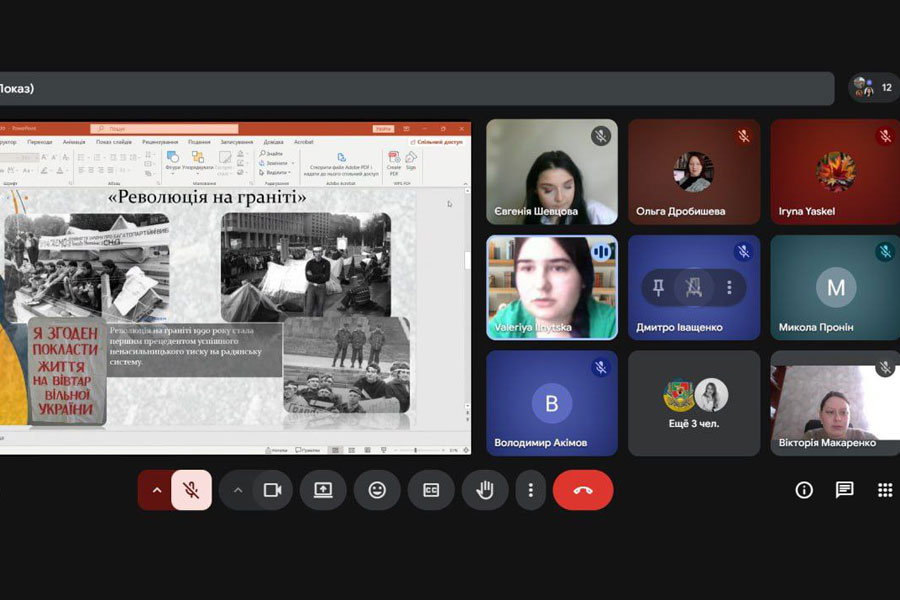This screenshot has width=900, height=600.
Task: Turn on the camera
Action: click(273, 490)
